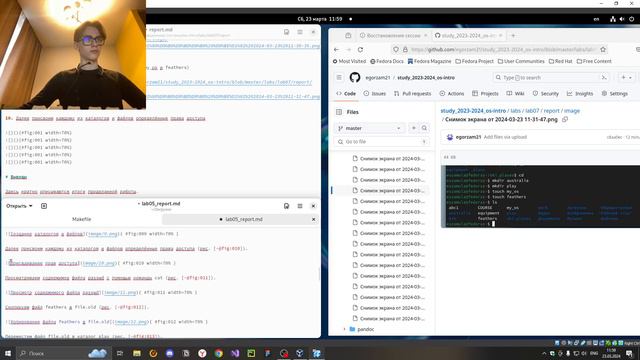Image resolution: width=640 pixels, height=360 pixels.
Task: Bookmark this page with the star icon
Action: 603,49
